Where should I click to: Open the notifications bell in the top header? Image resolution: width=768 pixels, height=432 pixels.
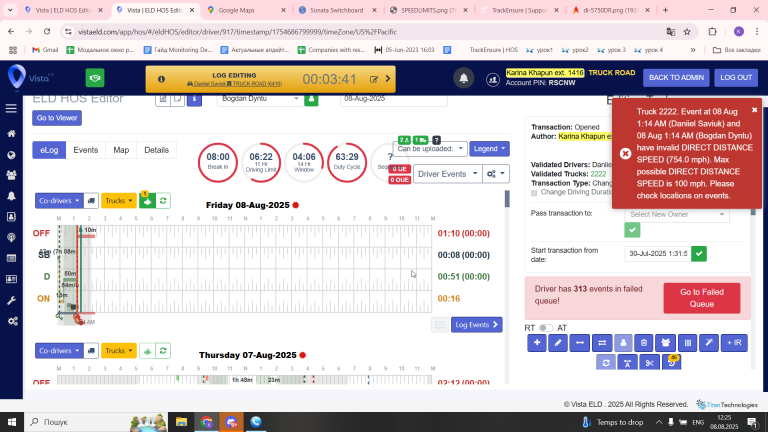(x=463, y=78)
